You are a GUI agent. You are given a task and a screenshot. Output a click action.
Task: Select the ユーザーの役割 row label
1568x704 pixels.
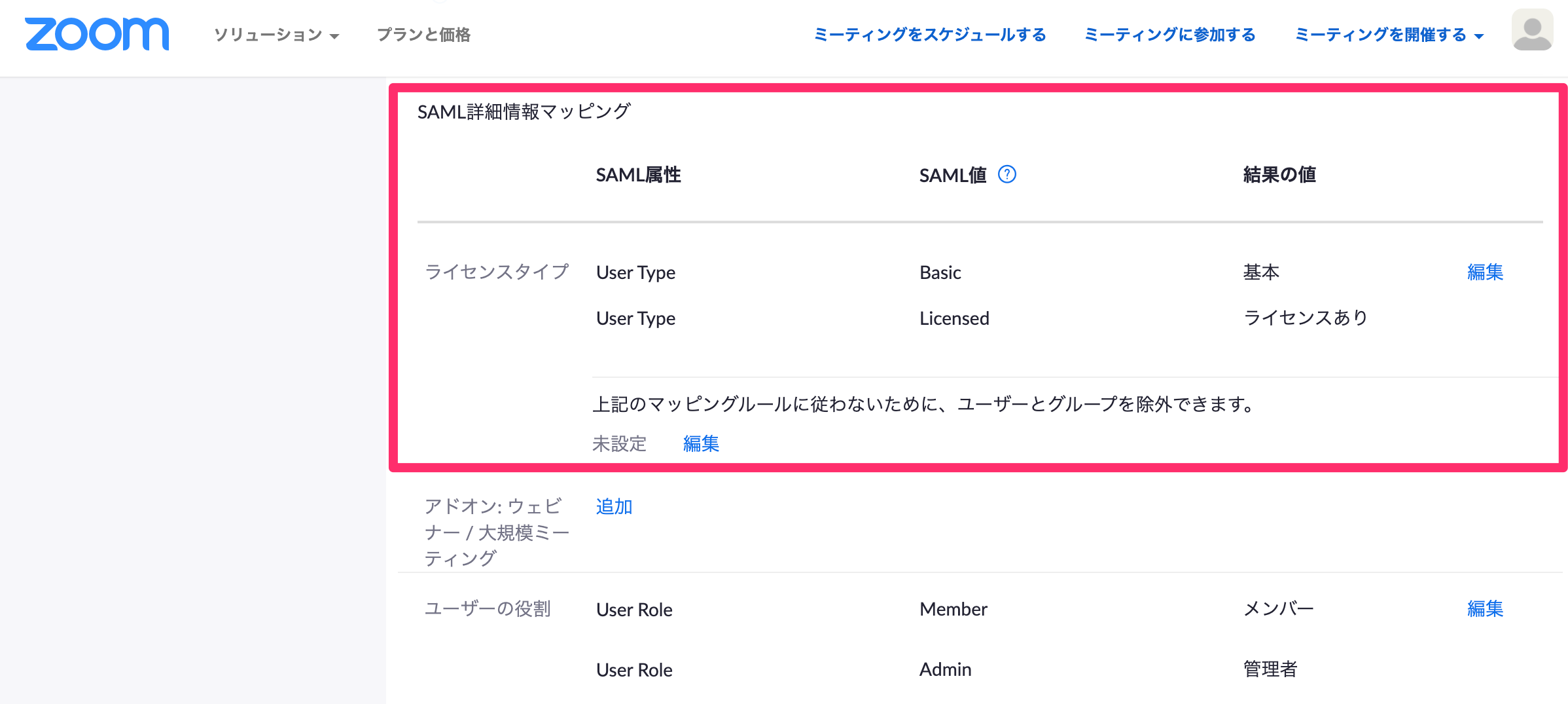tap(488, 608)
